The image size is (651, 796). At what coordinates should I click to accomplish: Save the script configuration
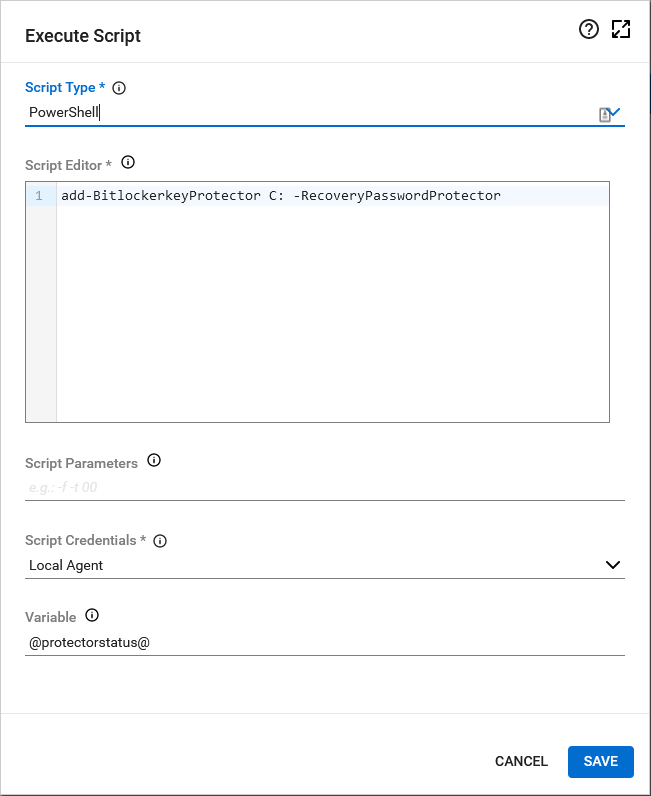(601, 762)
